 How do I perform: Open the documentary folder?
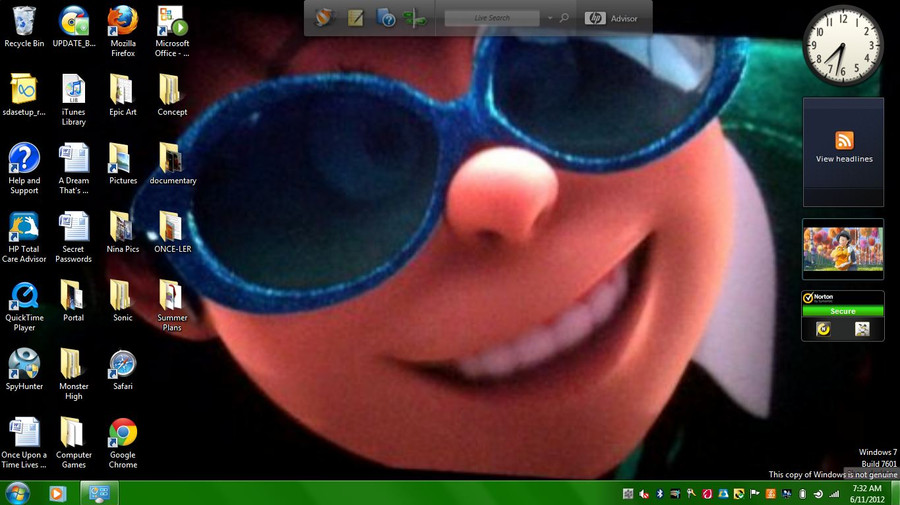(172, 164)
